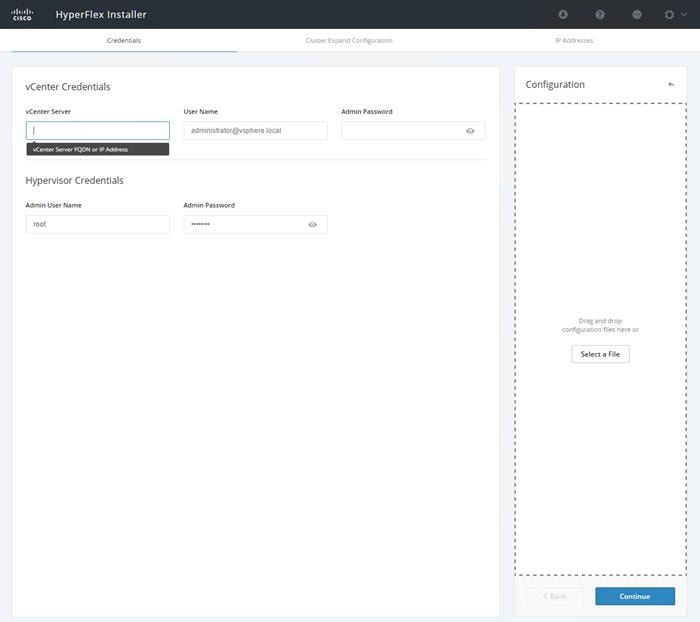Screen dimensions: 700x622
Task: Select the Hypervisor Admin User Name field
Action: [x=98, y=224]
